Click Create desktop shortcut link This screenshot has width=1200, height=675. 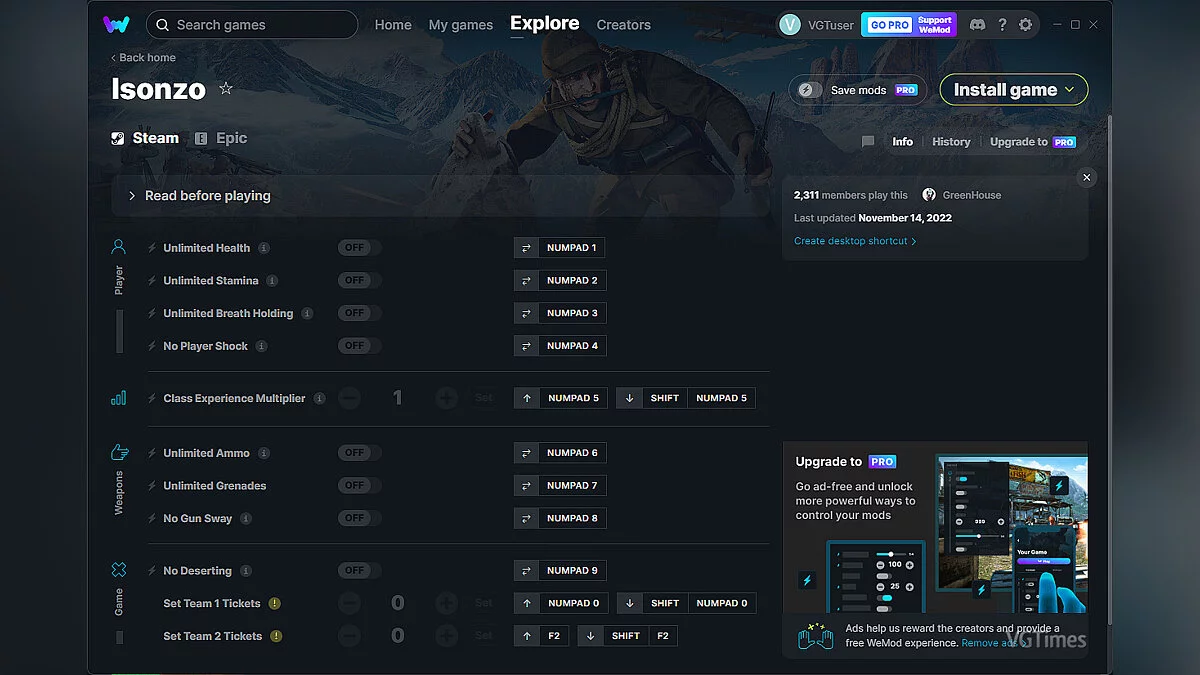click(x=855, y=241)
